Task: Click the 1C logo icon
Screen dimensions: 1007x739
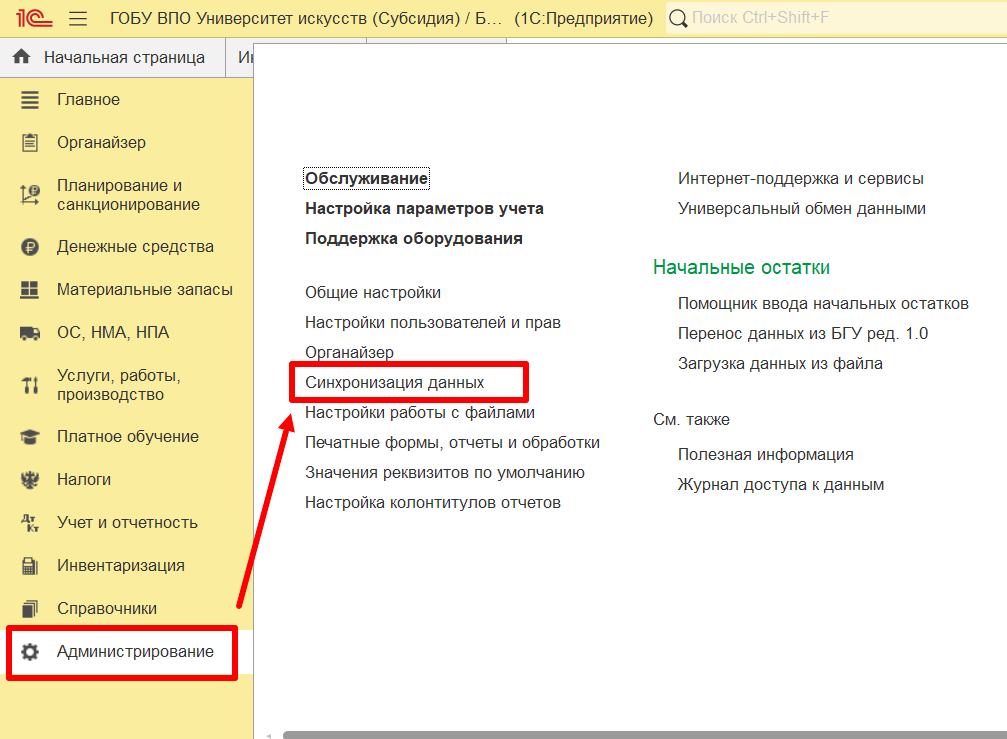Action: click(x=29, y=18)
